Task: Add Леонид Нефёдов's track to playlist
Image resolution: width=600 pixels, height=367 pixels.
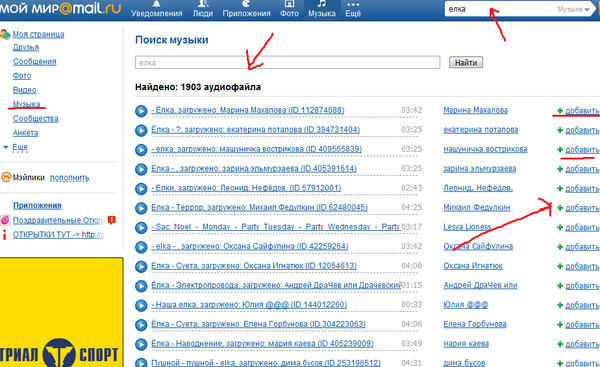Action: pyautogui.click(x=578, y=189)
